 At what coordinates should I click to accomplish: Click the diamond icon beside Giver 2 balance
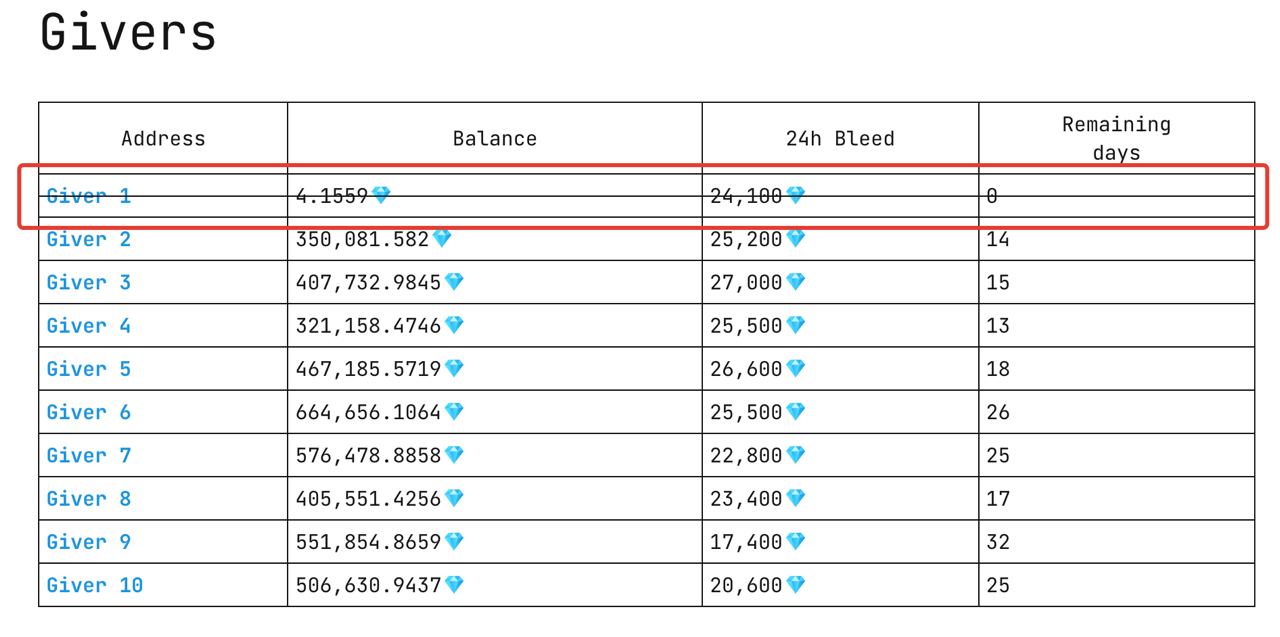[x=442, y=239]
